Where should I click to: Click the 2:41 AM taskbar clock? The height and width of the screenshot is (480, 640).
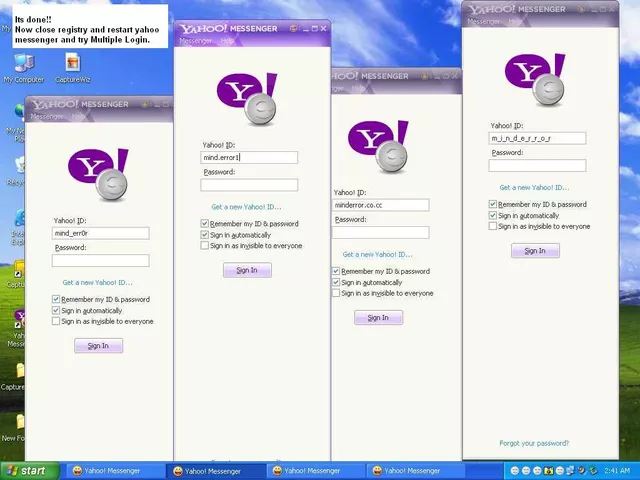tap(617, 471)
